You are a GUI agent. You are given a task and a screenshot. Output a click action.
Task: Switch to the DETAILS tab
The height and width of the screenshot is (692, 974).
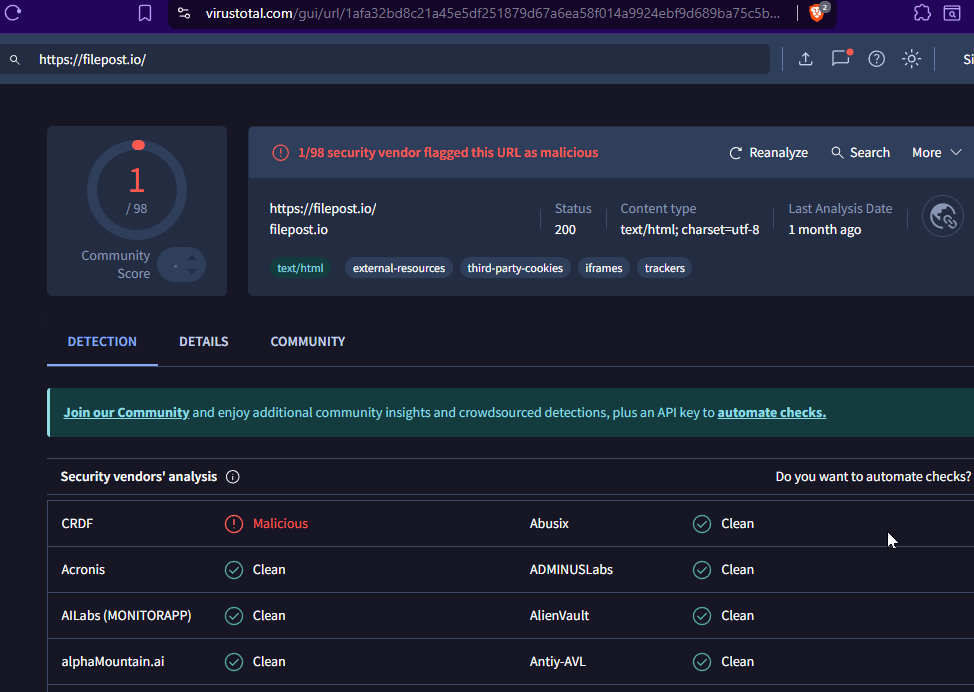203,342
